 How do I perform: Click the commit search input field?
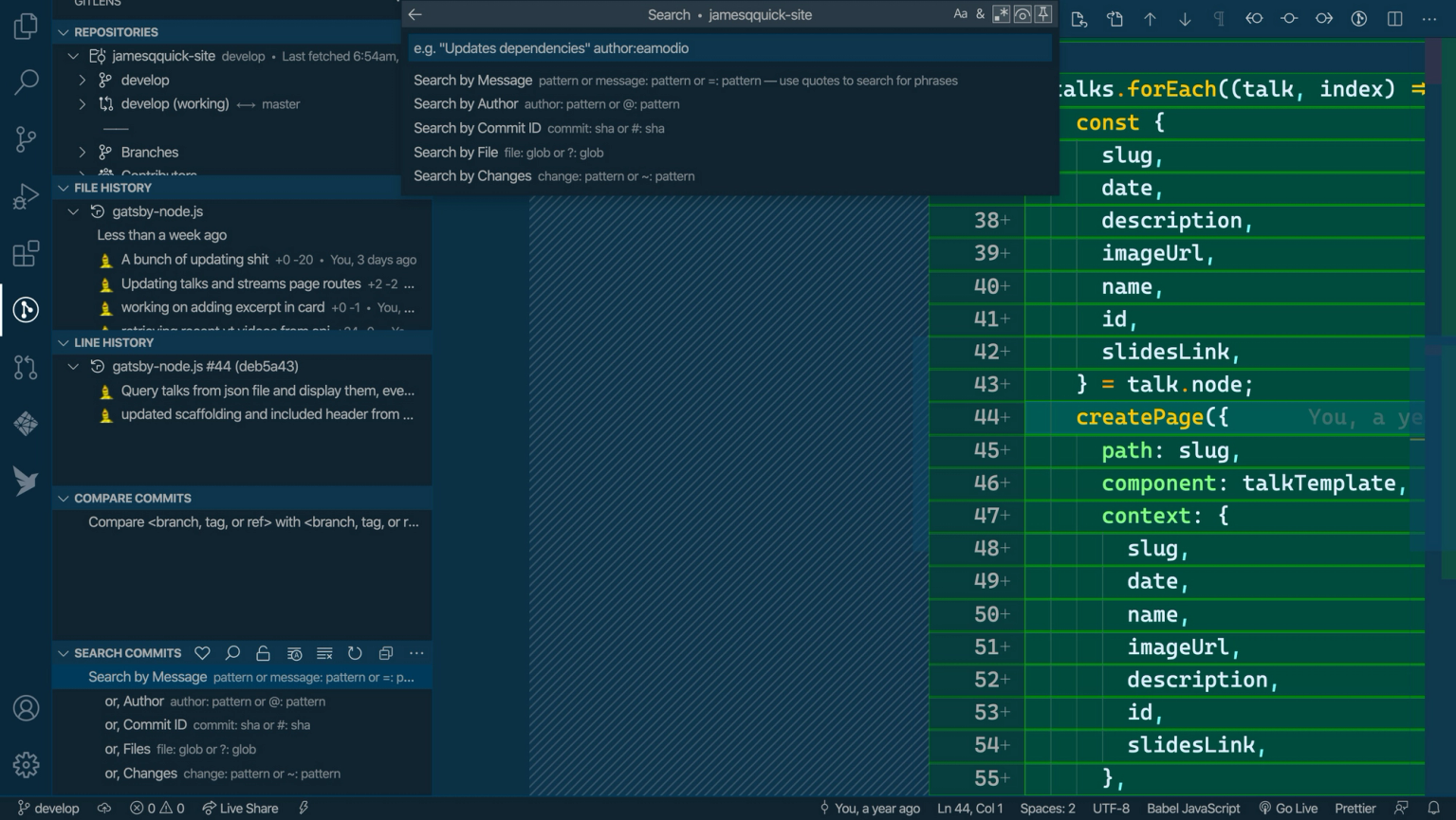728,48
